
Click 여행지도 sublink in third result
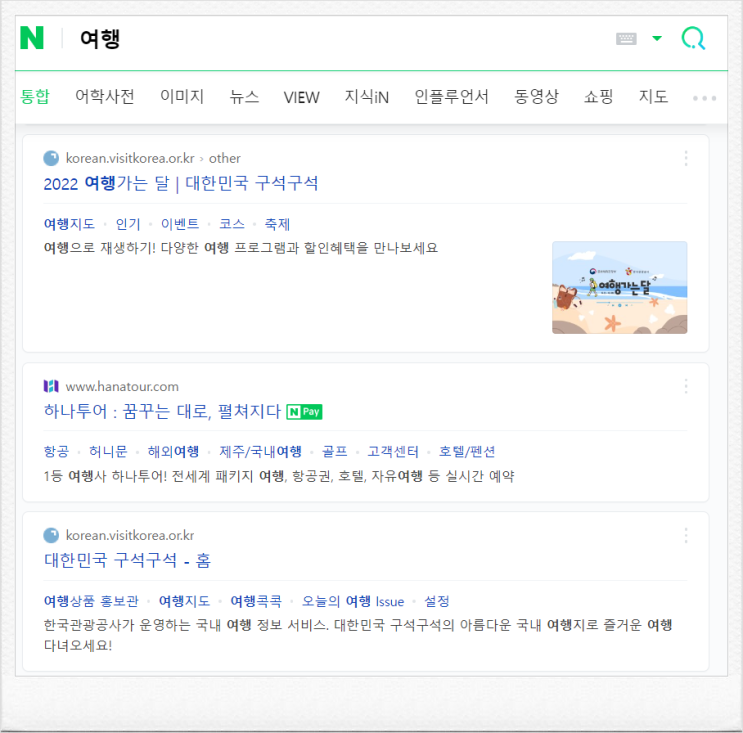184,601
